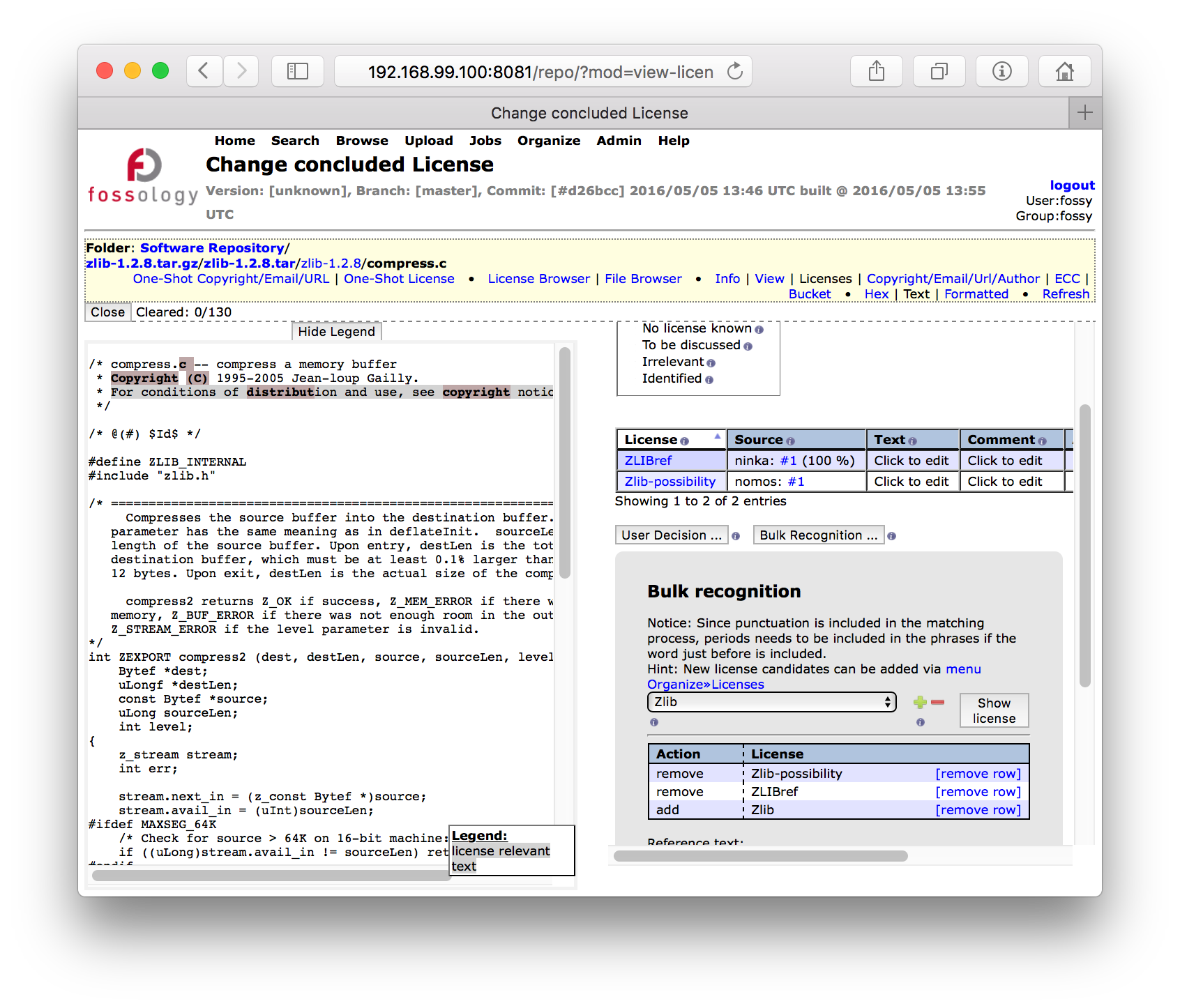Click info icon next to Irrelevant
Screen dimensions: 1180x1008
(x=711, y=363)
